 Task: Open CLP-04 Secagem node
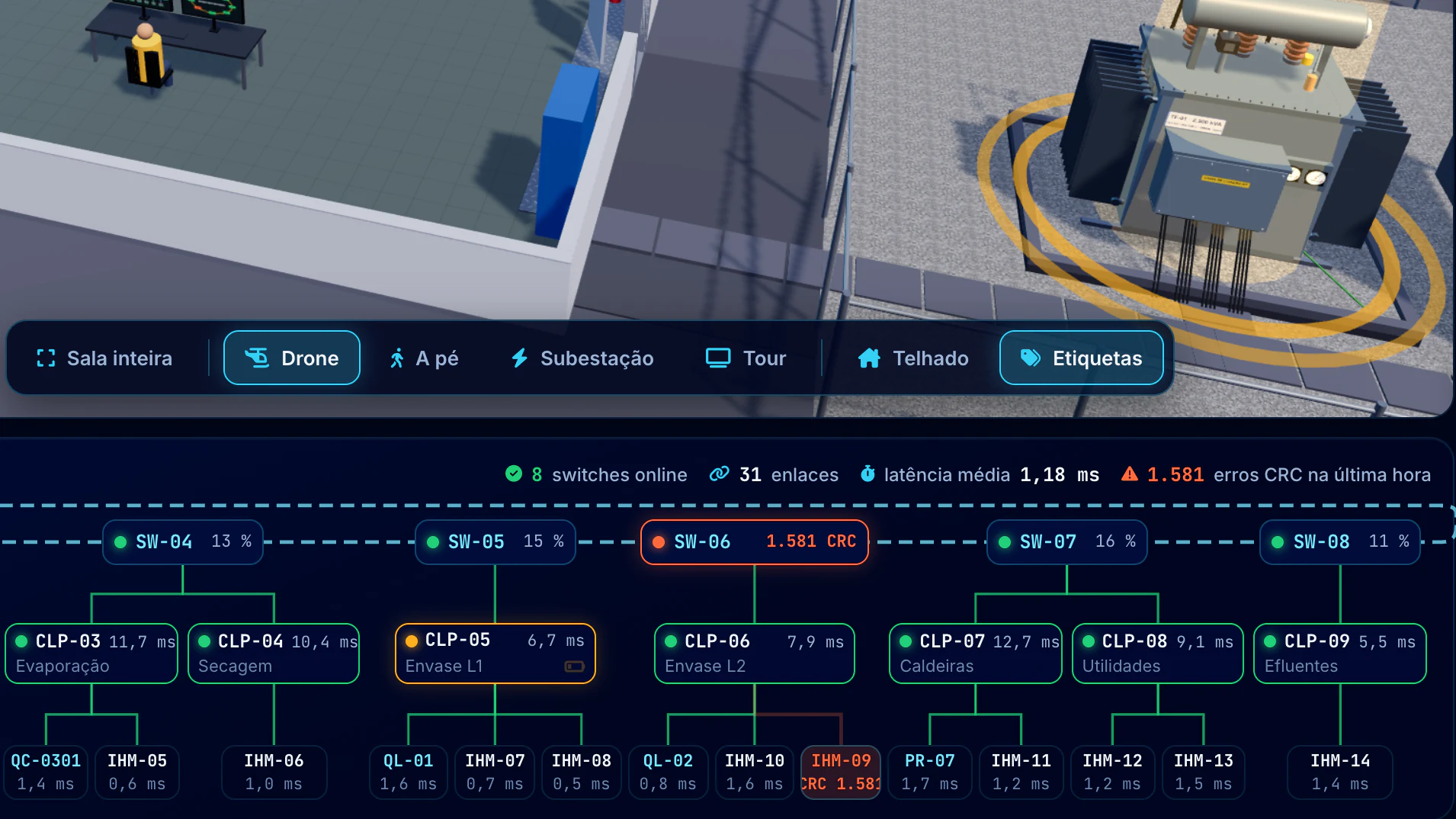[274, 654]
